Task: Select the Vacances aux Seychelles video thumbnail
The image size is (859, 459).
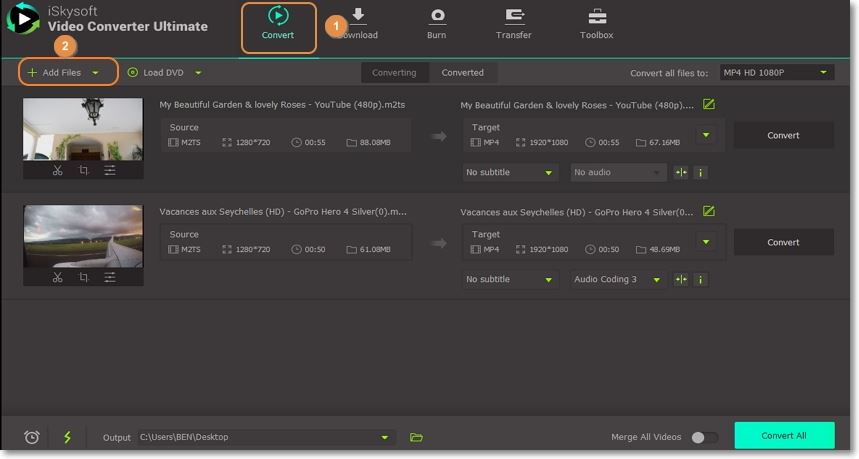Action: click(x=83, y=236)
